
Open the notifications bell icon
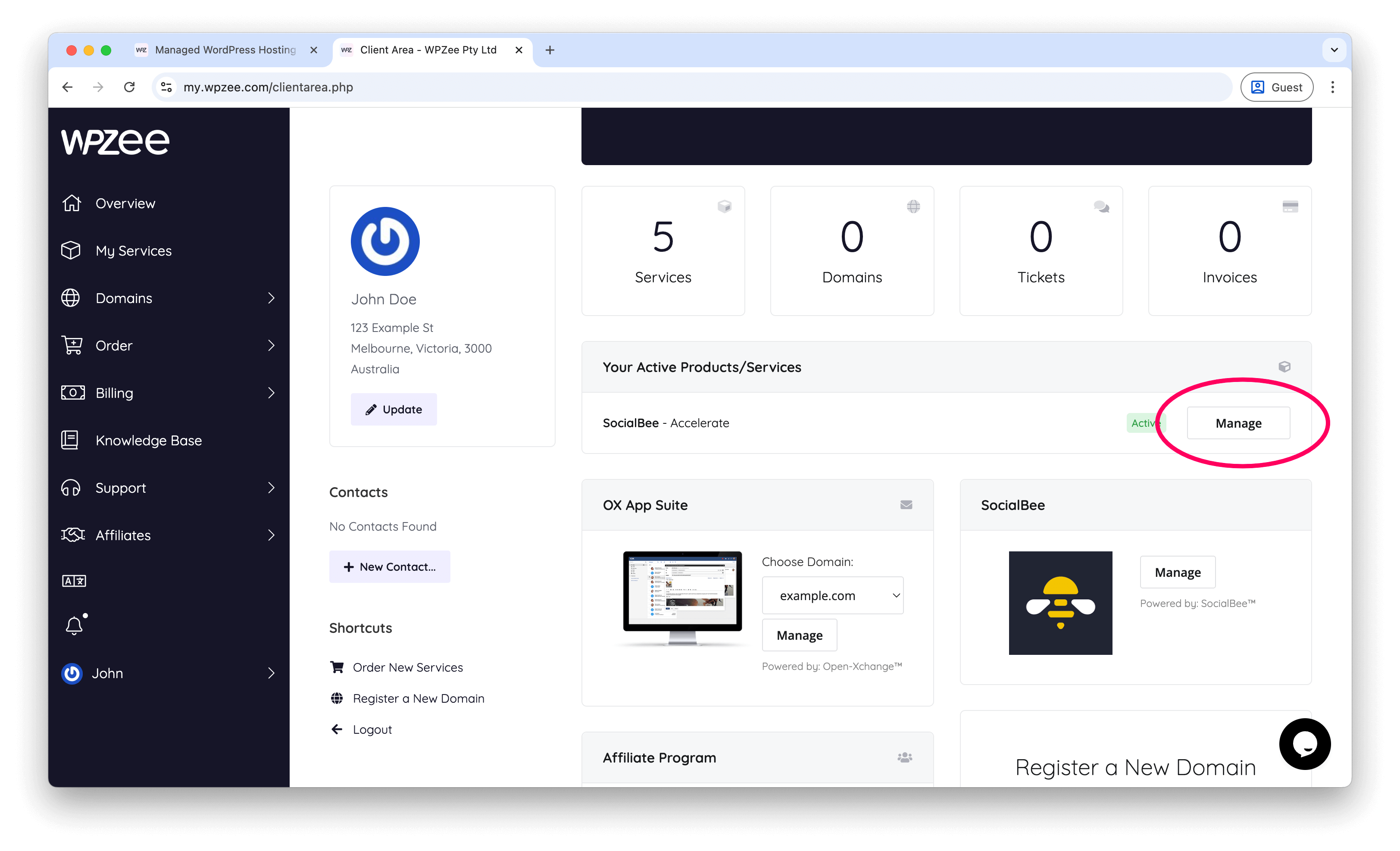(x=75, y=625)
